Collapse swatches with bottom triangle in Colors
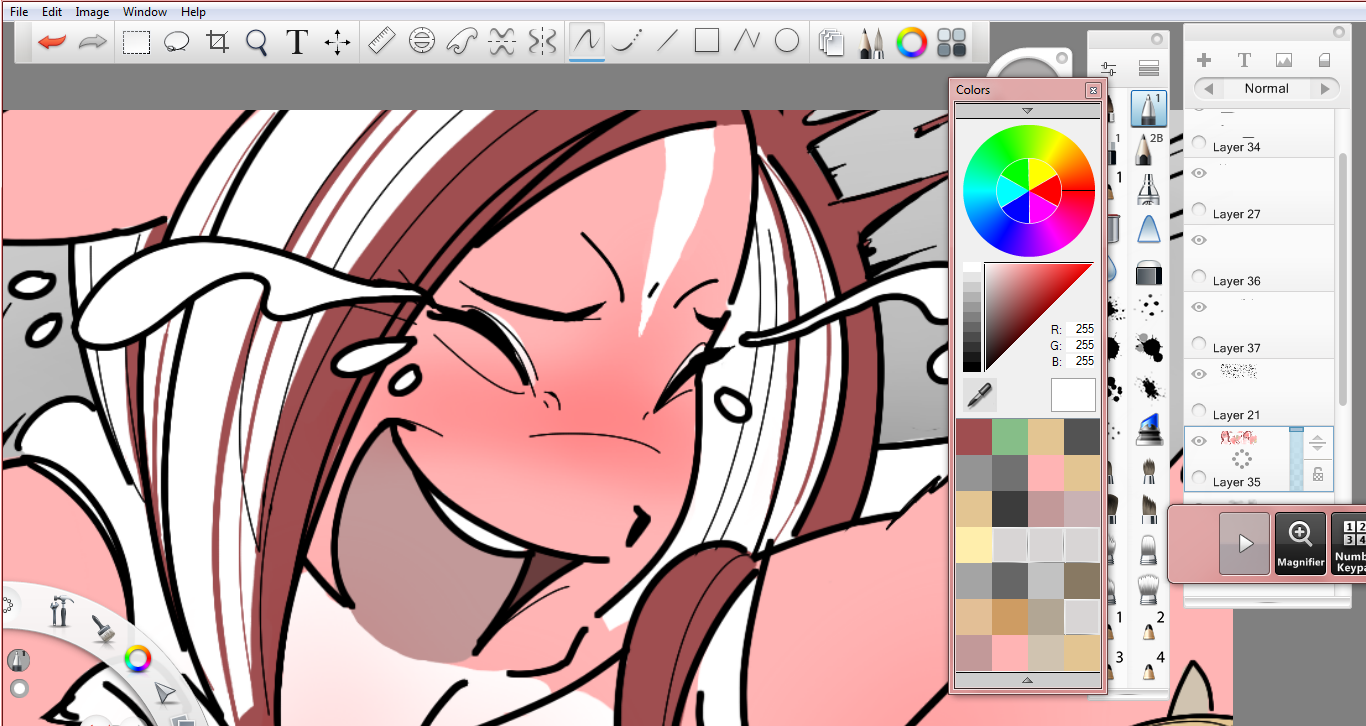 (1027, 680)
